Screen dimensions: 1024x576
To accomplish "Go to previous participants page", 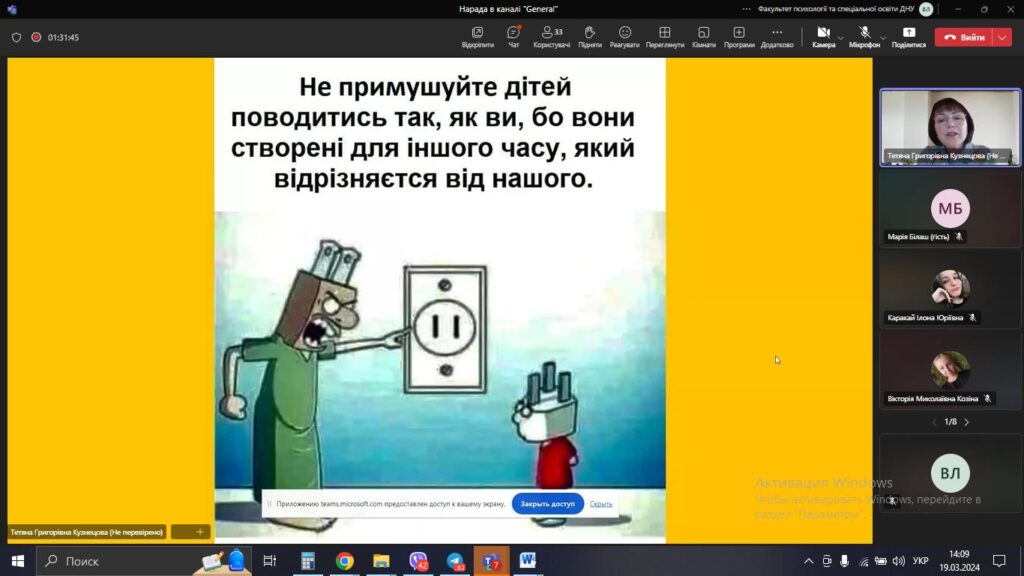I will click(934, 422).
